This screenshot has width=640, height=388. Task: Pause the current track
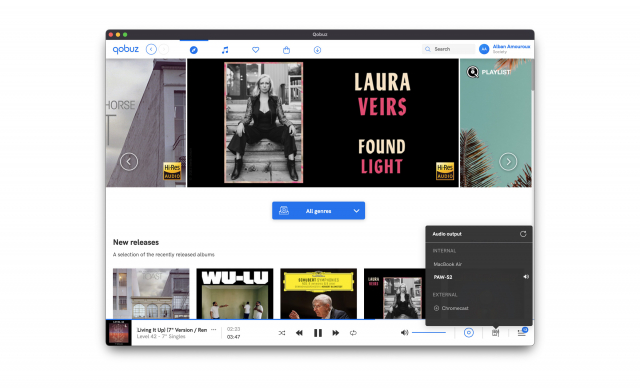(318, 333)
